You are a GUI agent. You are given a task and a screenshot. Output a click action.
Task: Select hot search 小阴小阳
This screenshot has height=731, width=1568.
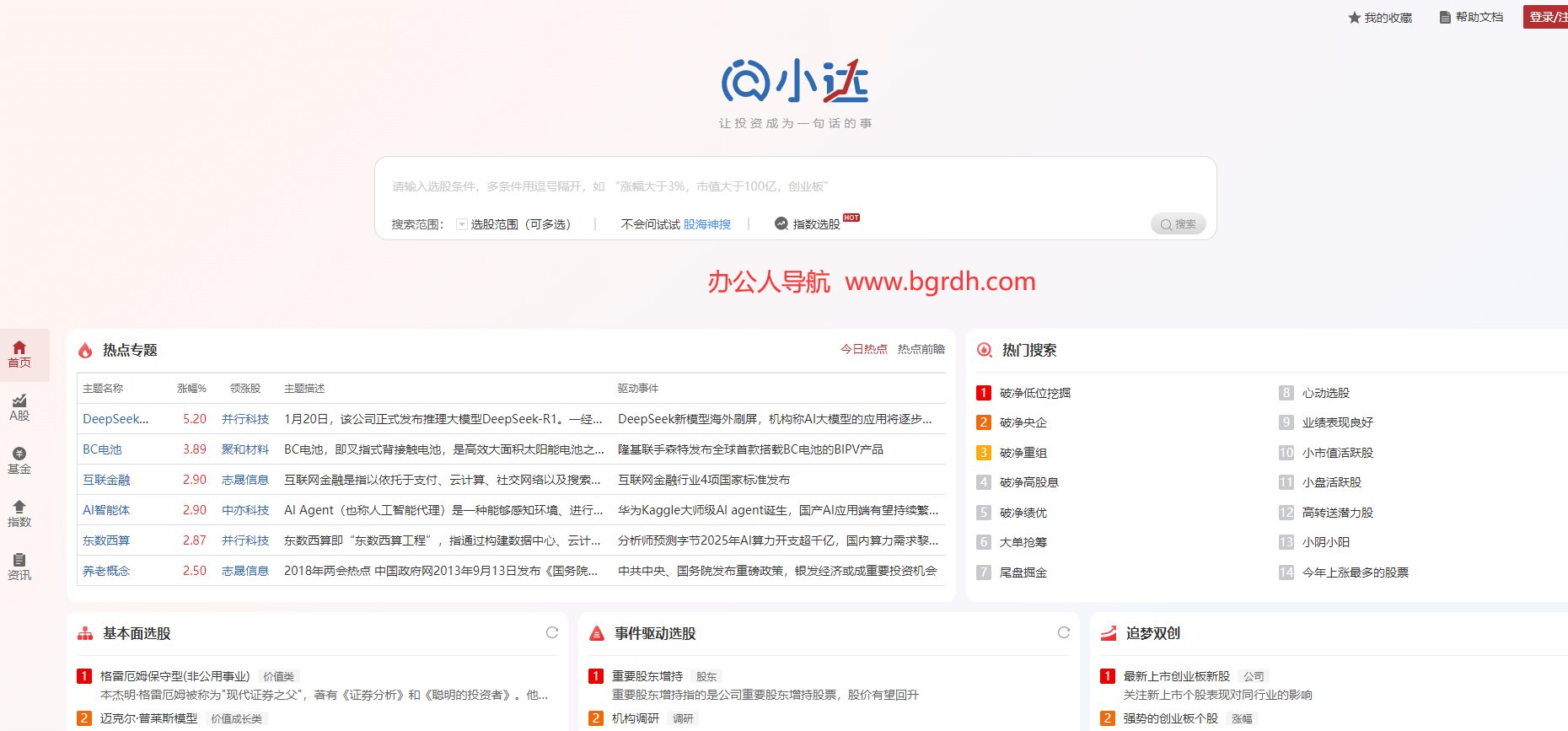tap(1326, 542)
